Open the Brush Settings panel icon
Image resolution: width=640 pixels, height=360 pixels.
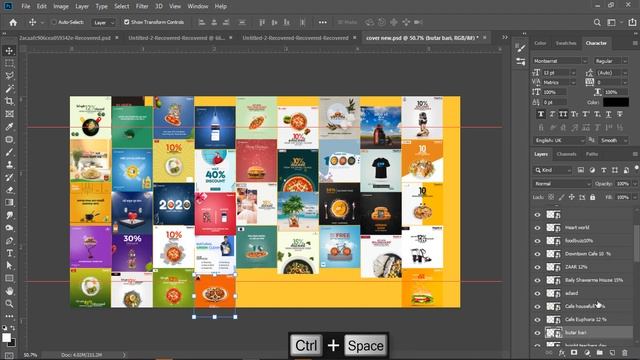coord(521,48)
